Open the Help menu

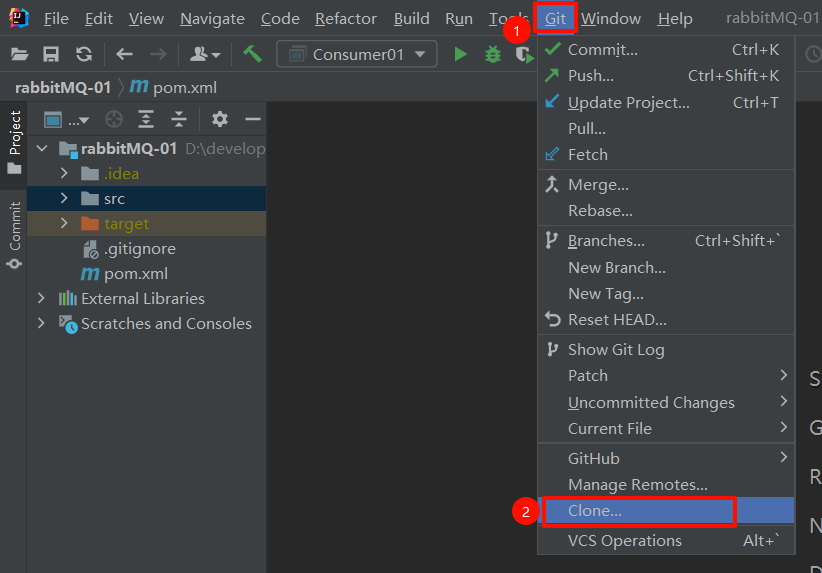[675, 19]
